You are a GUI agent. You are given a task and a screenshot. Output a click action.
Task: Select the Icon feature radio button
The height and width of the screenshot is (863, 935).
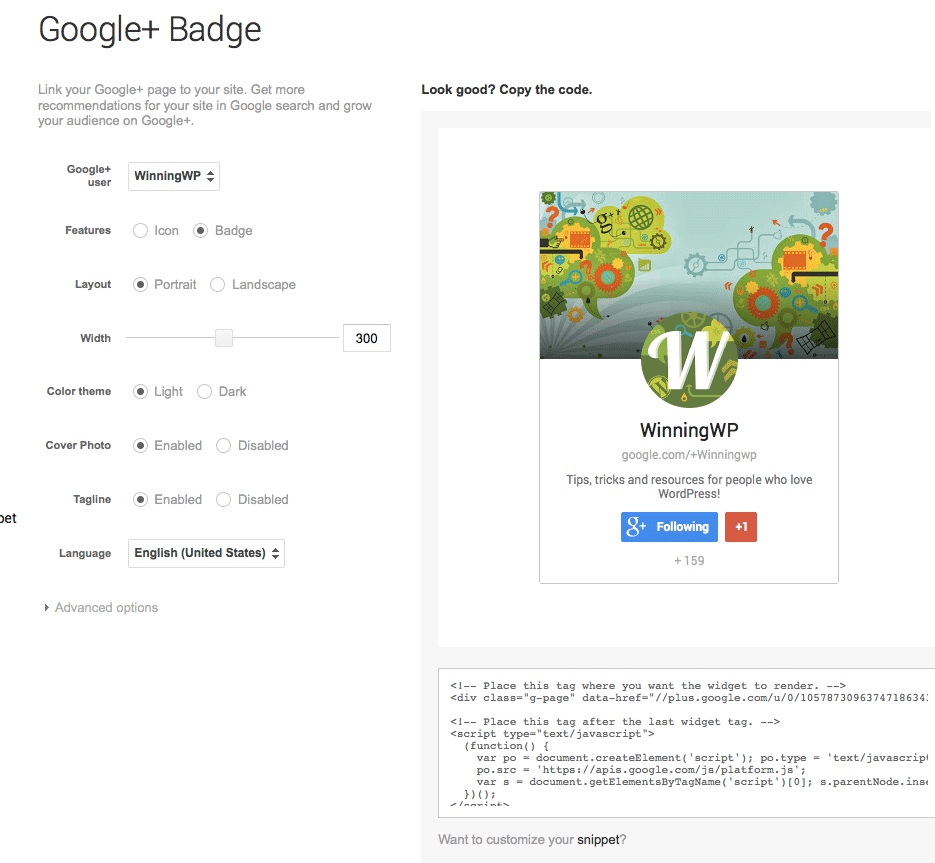(x=140, y=231)
